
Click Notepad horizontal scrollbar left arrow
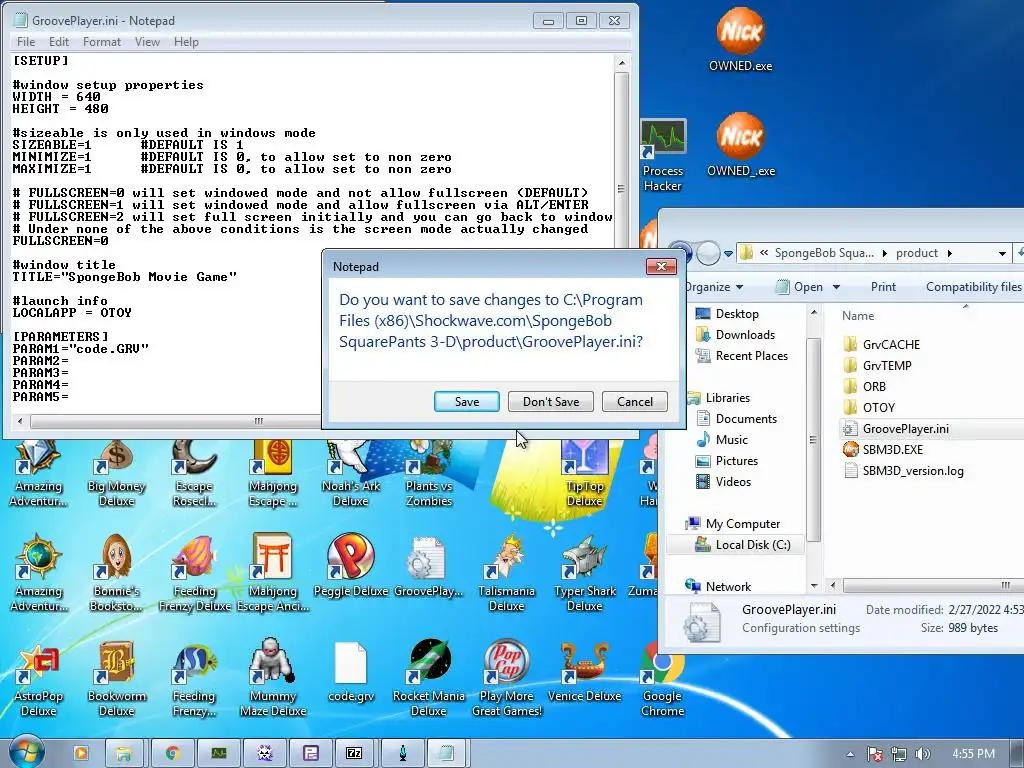coord(20,421)
